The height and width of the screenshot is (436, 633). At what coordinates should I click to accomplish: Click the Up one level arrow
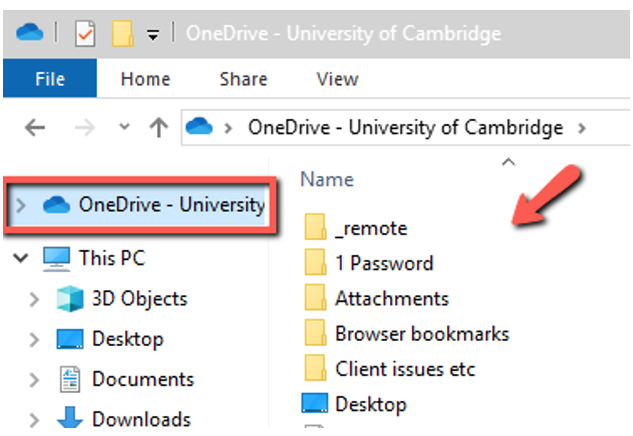(x=159, y=128)
